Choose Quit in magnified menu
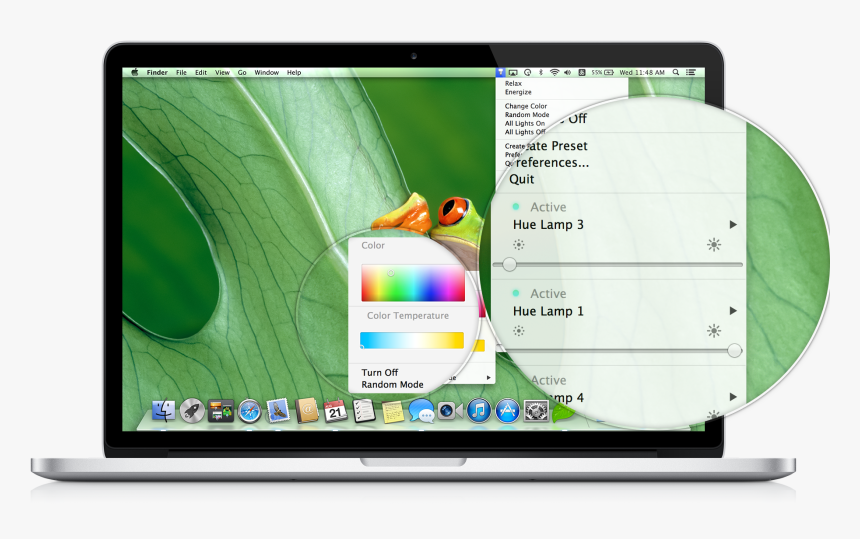 [x=522, y=179]
